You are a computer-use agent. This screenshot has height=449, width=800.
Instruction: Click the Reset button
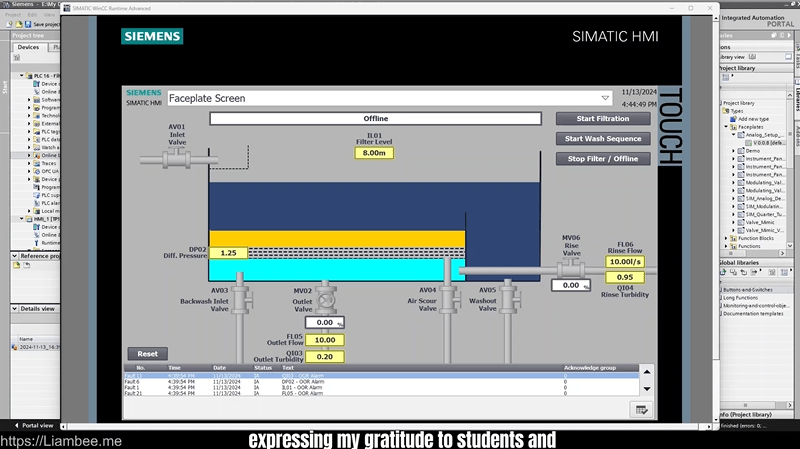[147, 354]
